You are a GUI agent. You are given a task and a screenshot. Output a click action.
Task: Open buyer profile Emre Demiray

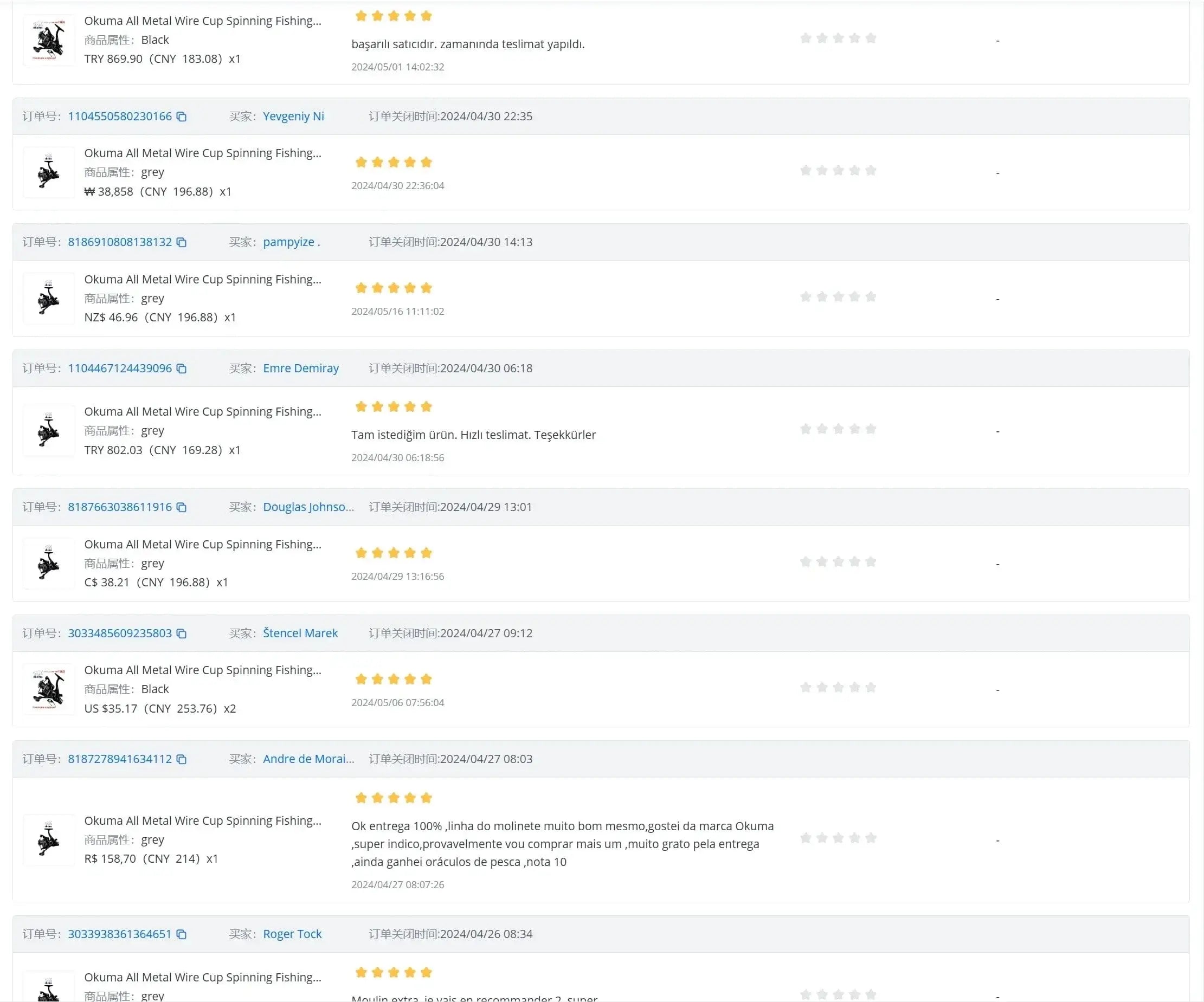[x=300, y=368]
